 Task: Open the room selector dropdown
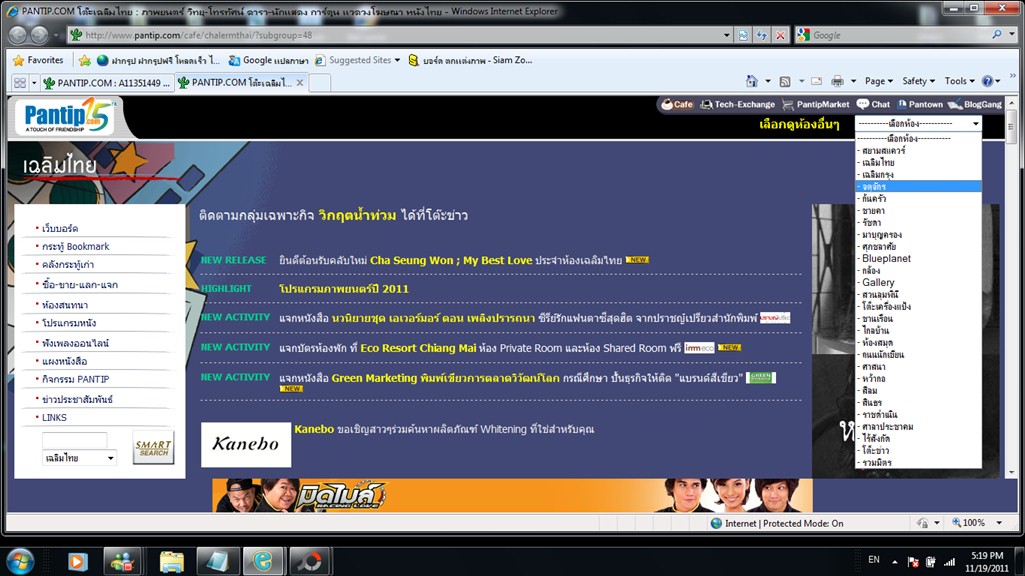pos(918,124)
